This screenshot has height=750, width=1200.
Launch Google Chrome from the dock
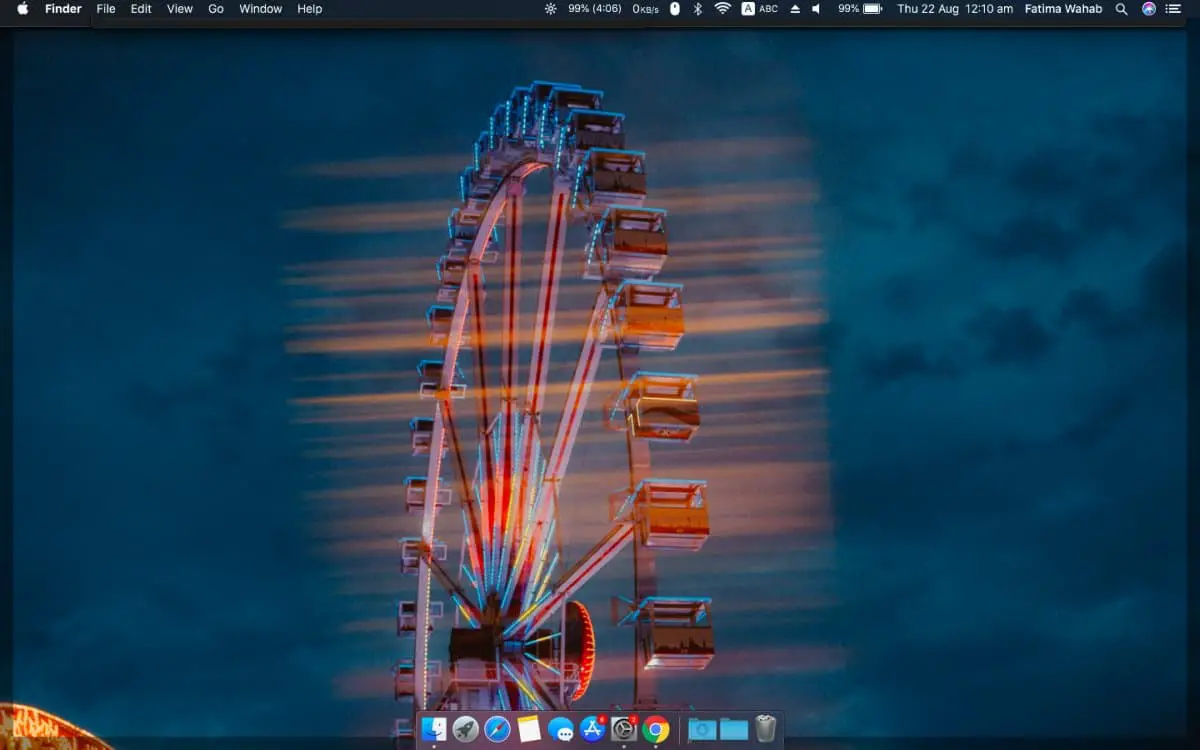tap(656, 729)
